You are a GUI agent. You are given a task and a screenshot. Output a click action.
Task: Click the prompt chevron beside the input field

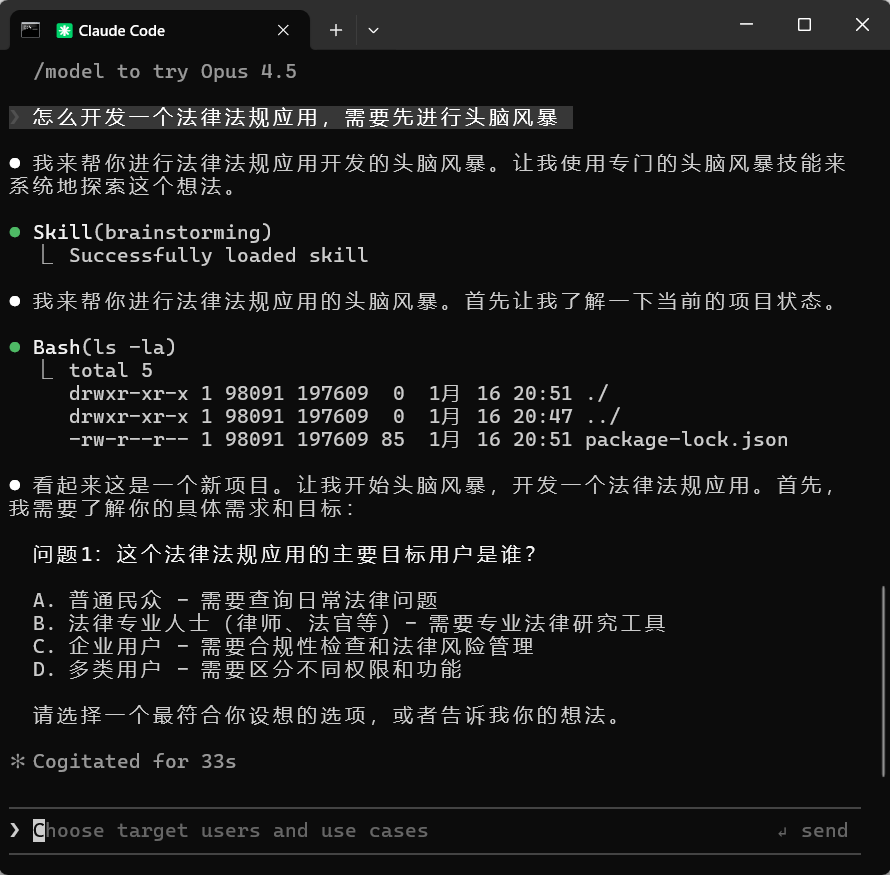point(14,830)
